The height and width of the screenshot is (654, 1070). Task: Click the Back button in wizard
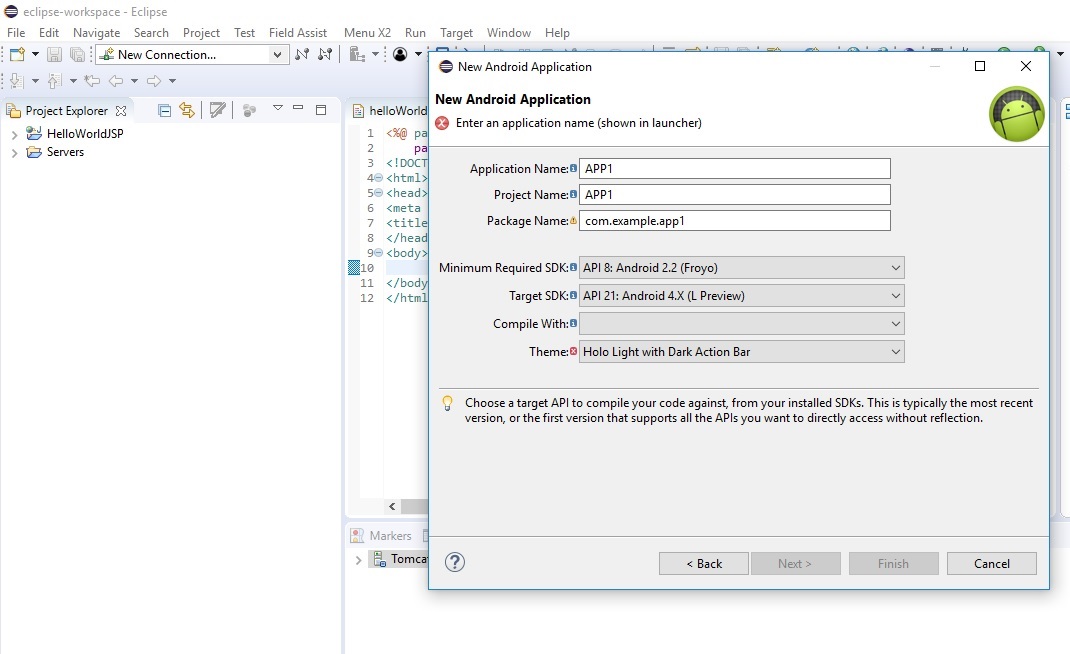point(704,563)
